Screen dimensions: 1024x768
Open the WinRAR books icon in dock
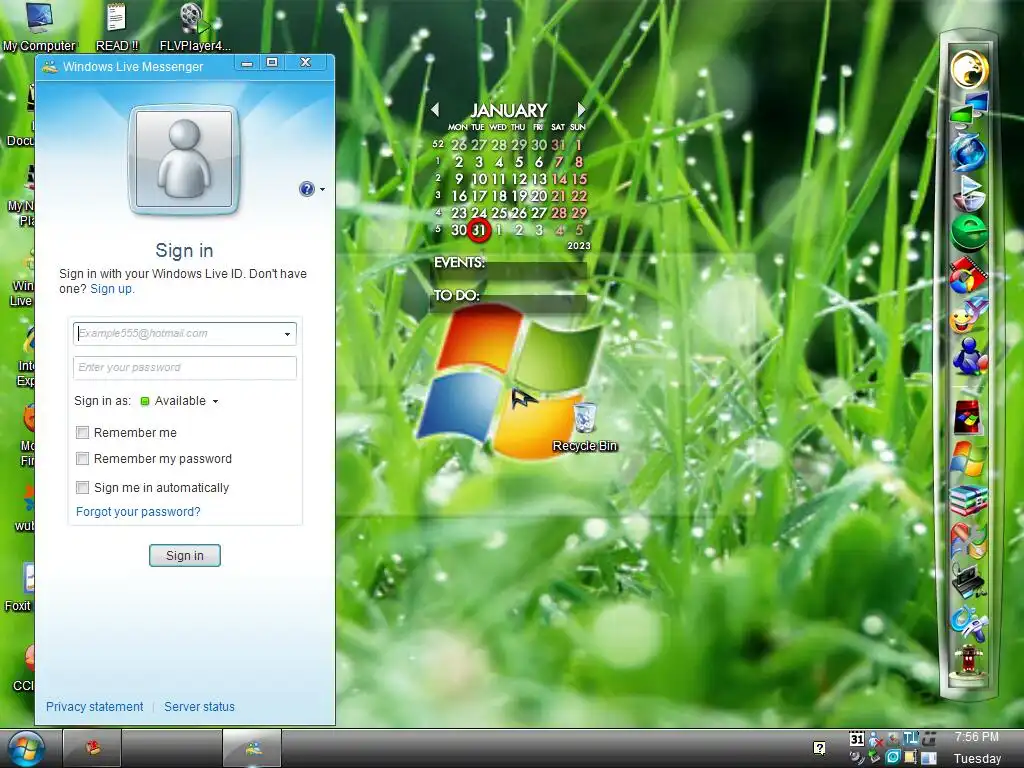click(x=969, y=500)
